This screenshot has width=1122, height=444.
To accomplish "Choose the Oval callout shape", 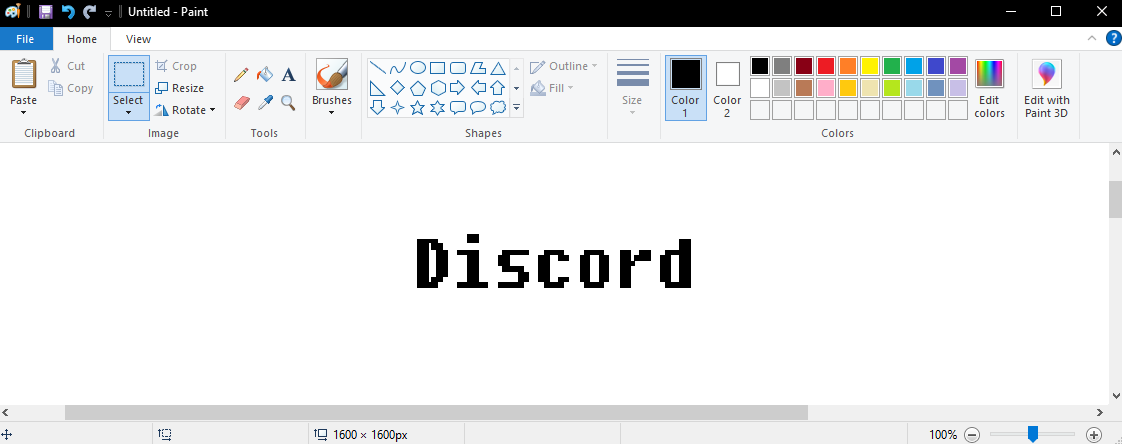I will click(478, 107).
